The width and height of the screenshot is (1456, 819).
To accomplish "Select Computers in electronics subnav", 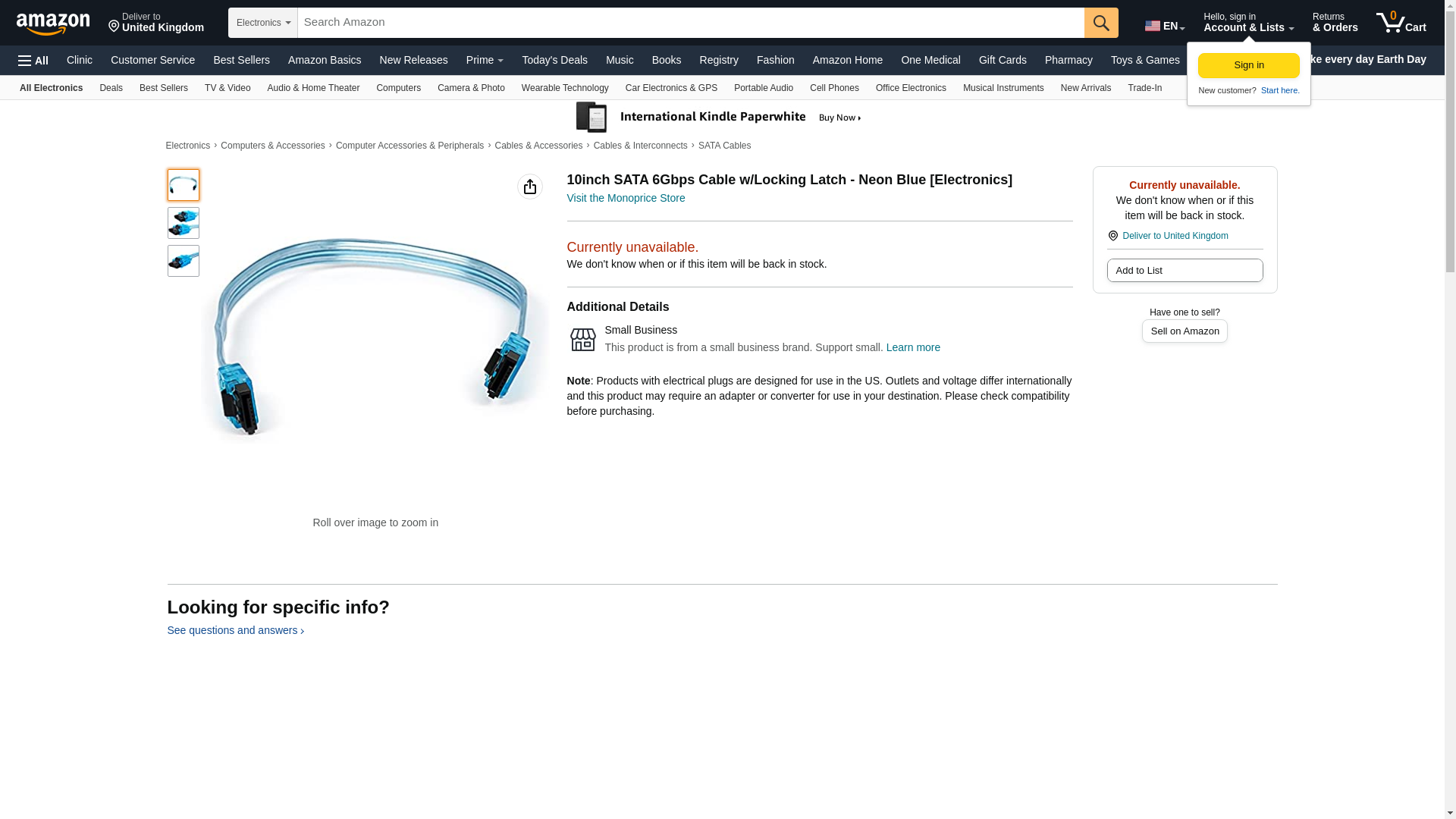I will pos(398,88).
